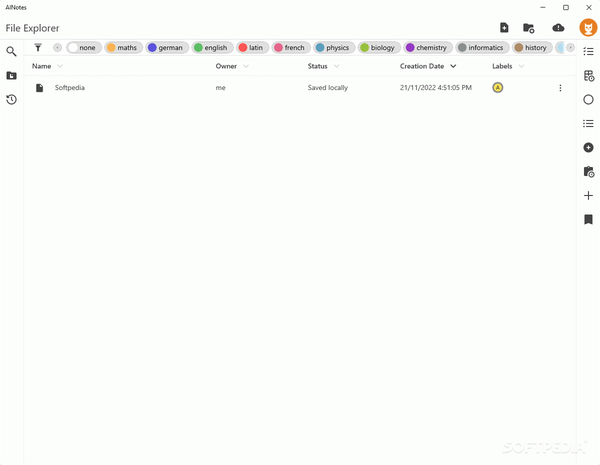Image resolution: width=600 pixels, height=465 pixels.
Task: Close the AINotes window
Action: (x=589, y=7)
